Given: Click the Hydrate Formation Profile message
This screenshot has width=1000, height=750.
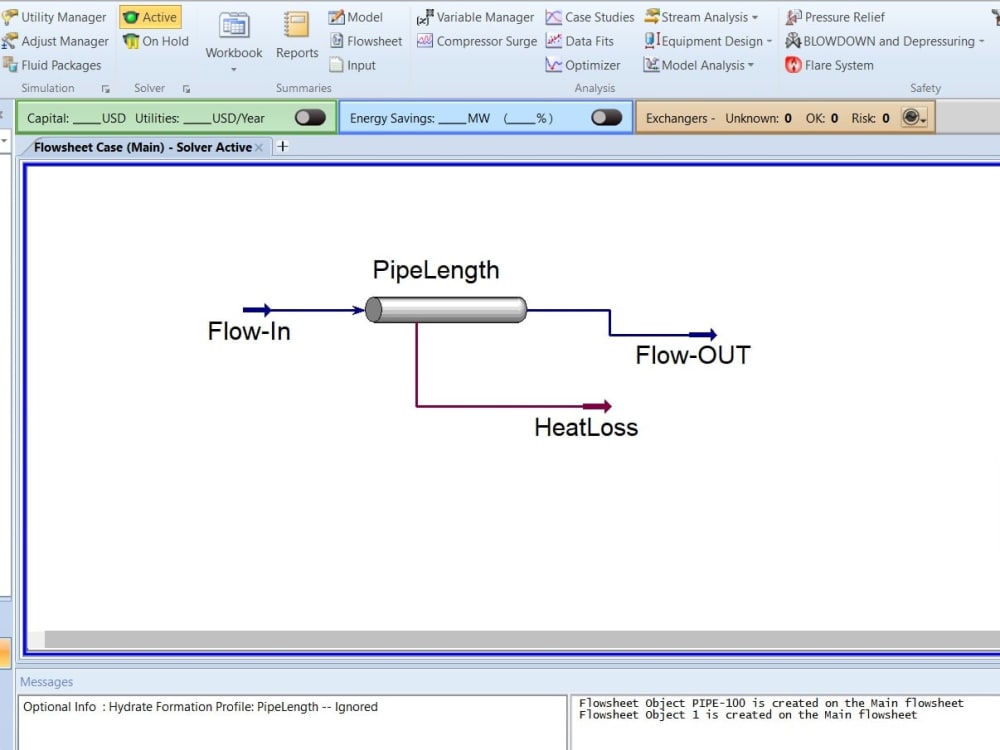Looking at the screenshot, I should click(x=200, y=707).
